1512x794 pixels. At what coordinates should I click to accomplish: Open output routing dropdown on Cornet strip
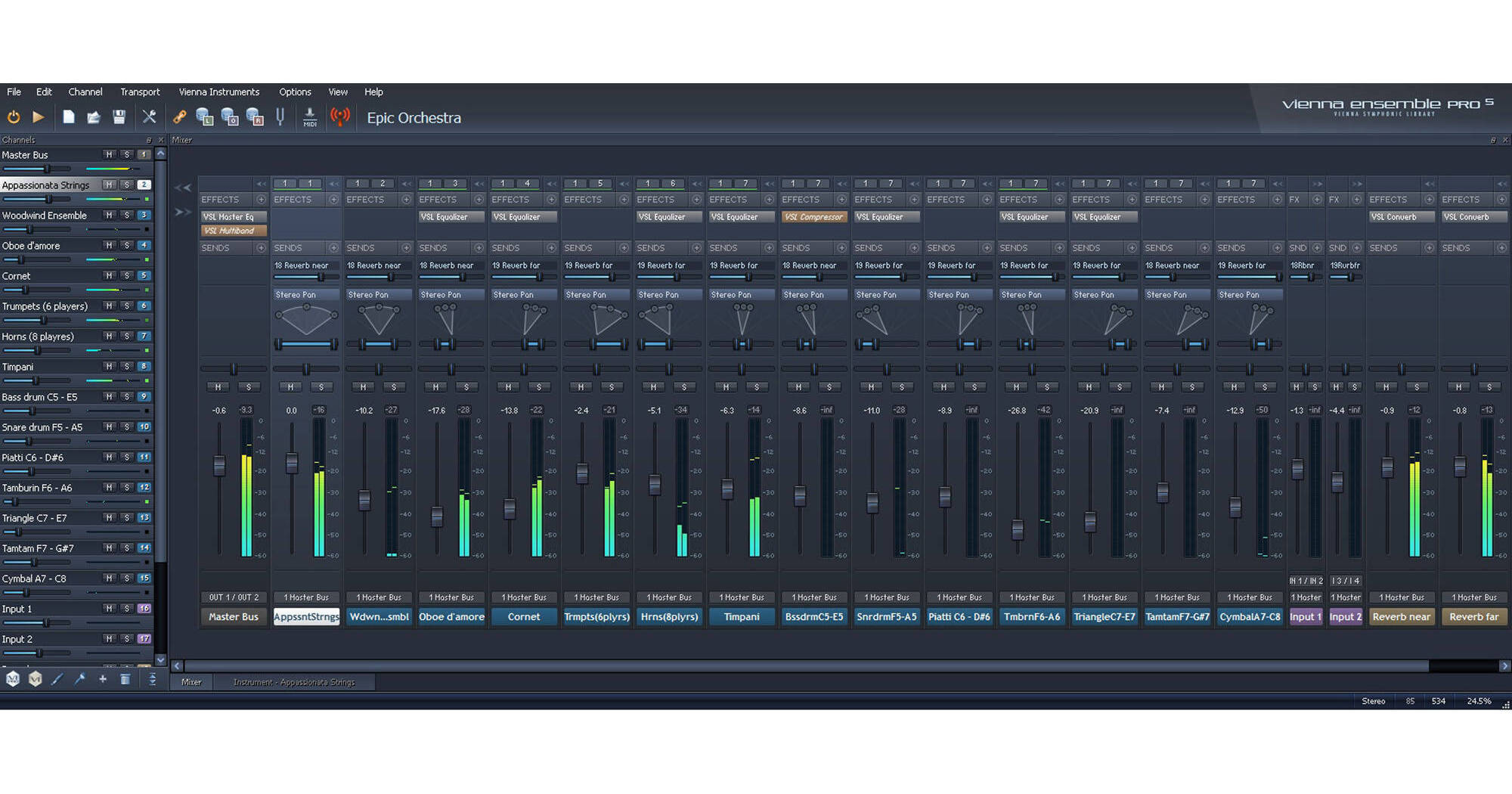click(524, 597)
